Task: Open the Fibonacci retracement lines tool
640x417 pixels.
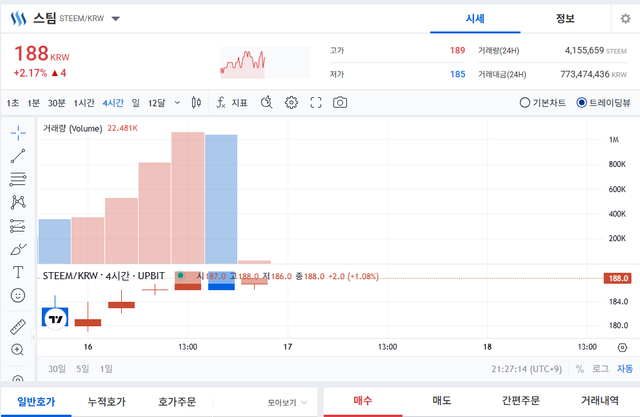Action: [18, 179]
